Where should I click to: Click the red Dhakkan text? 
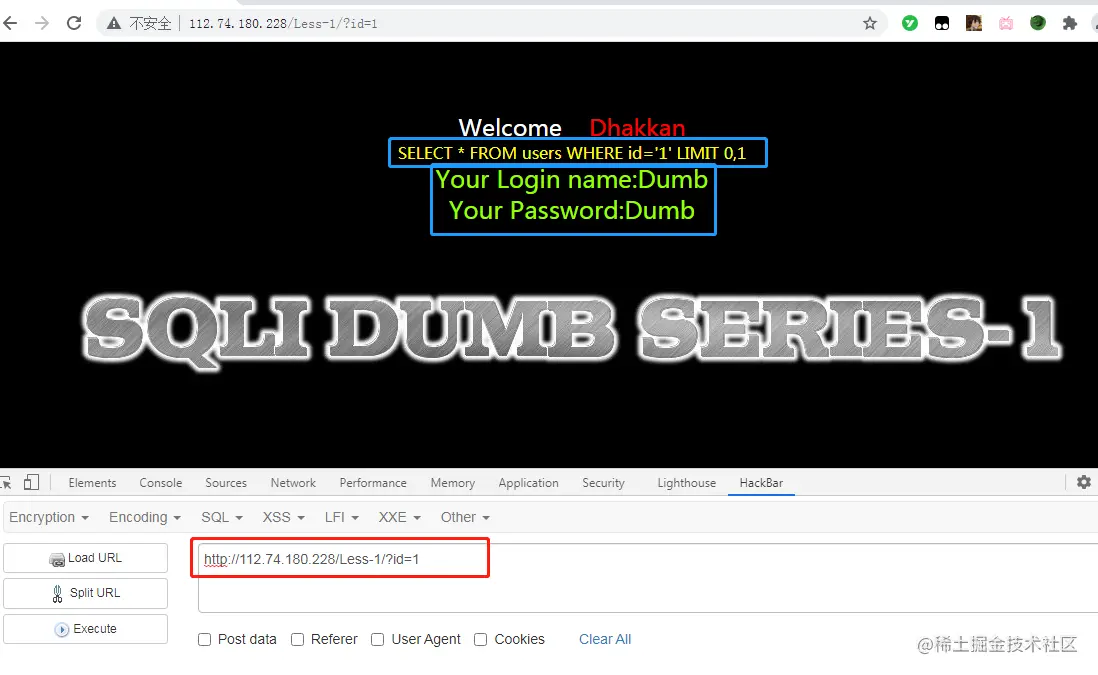(x=637, y=127)
